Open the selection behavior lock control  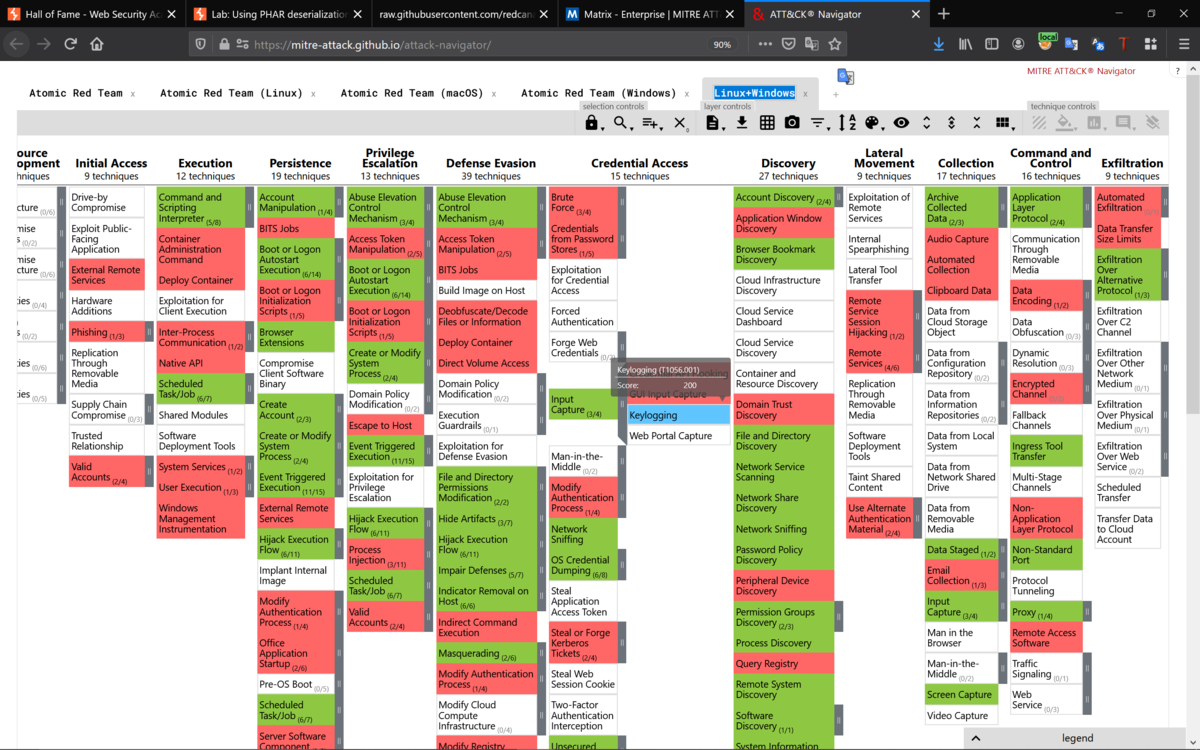tap(592, 123)
